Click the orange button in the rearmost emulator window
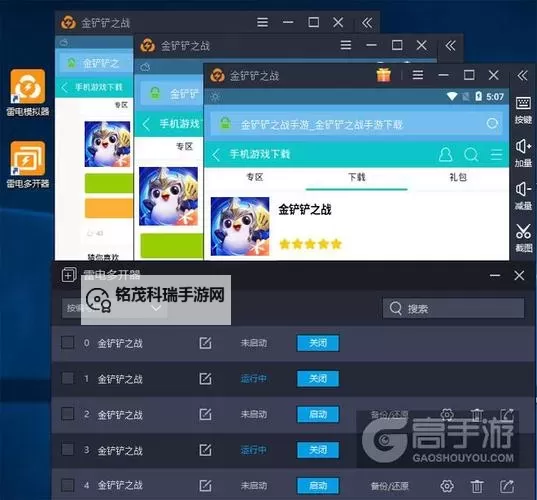 coord(109,208)
